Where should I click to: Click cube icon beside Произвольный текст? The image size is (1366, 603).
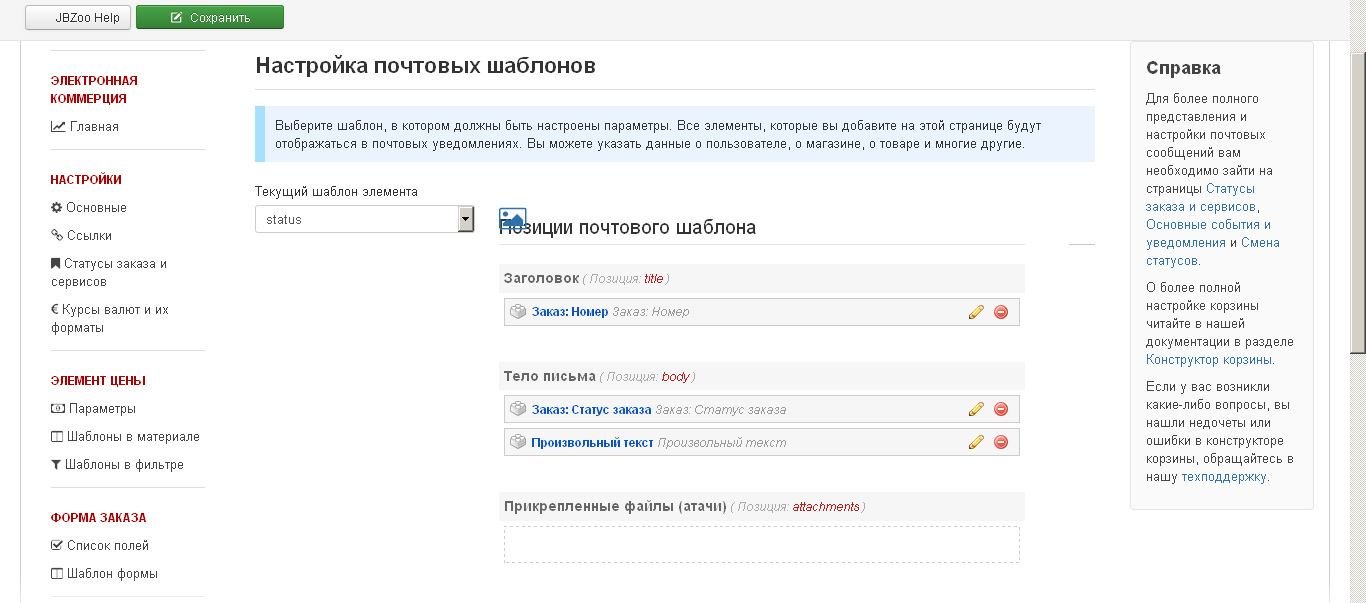(x=518, y=442)
